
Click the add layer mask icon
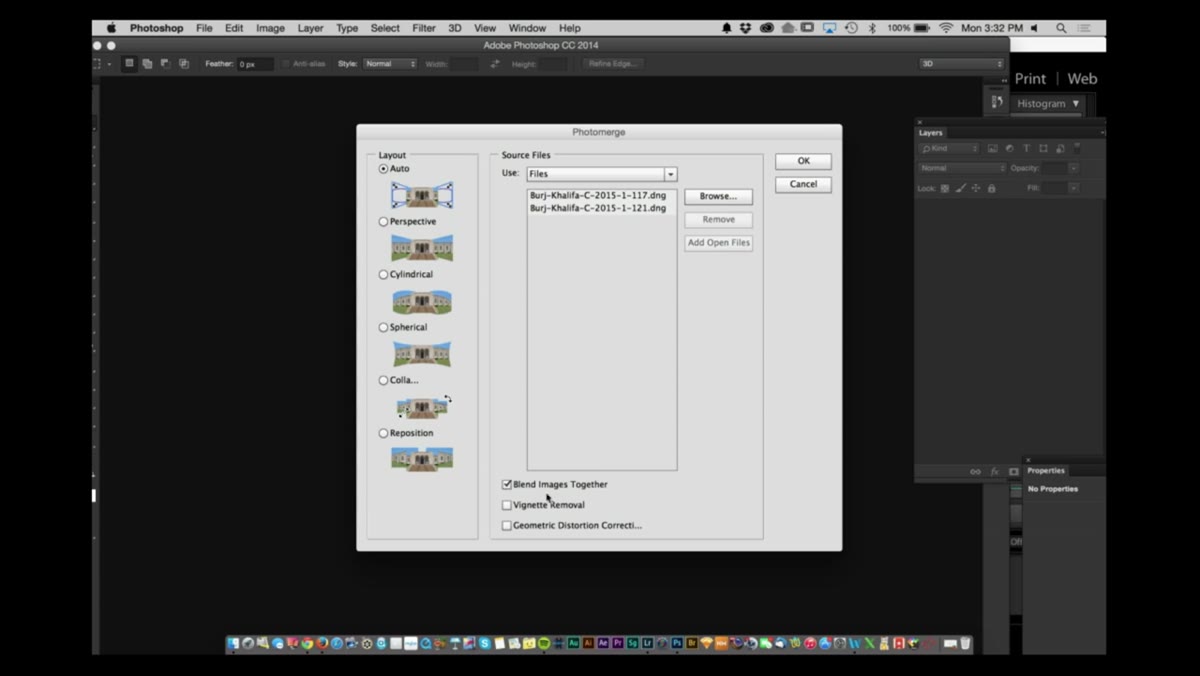click(1013, 471)
